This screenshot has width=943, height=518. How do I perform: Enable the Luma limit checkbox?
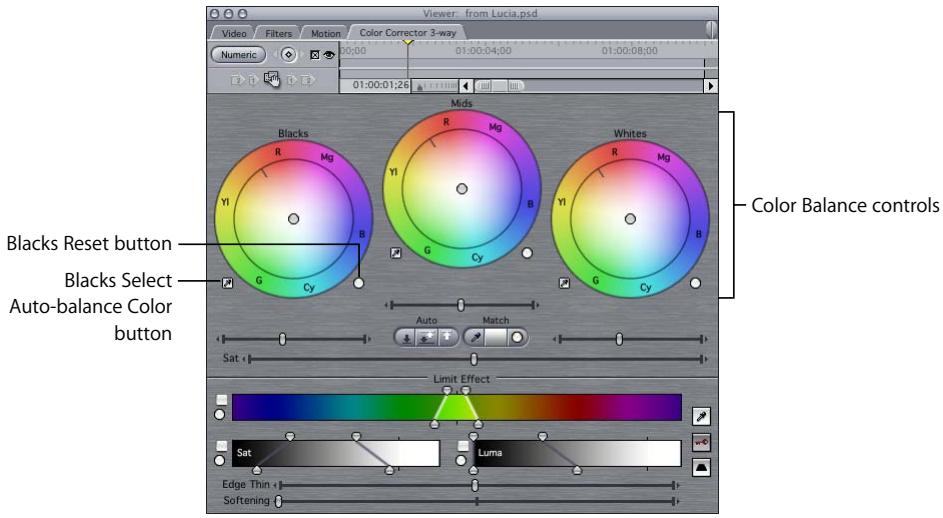tap(463, 446)
